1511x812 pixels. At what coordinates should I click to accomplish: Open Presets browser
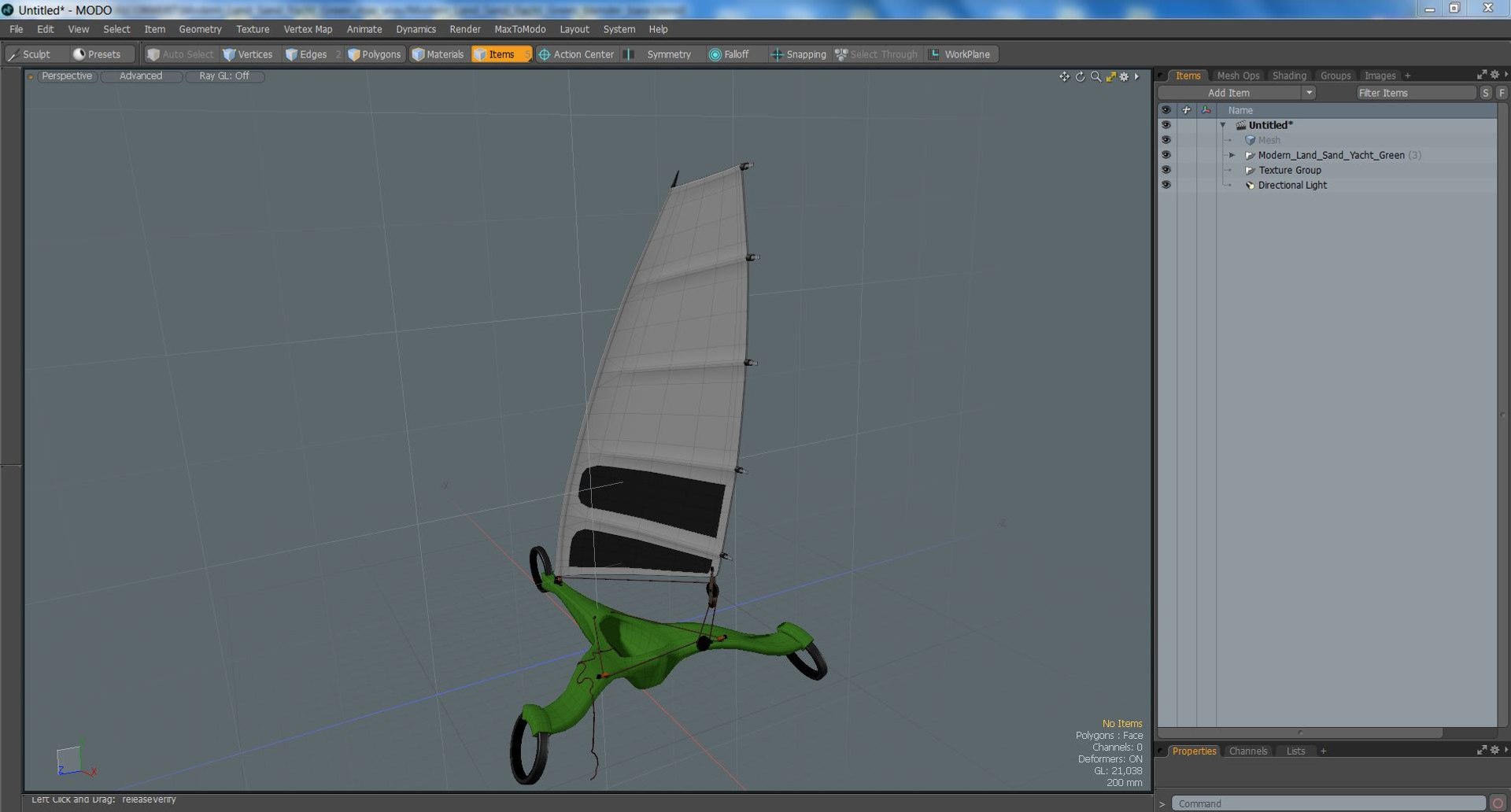tap(97, 54)
